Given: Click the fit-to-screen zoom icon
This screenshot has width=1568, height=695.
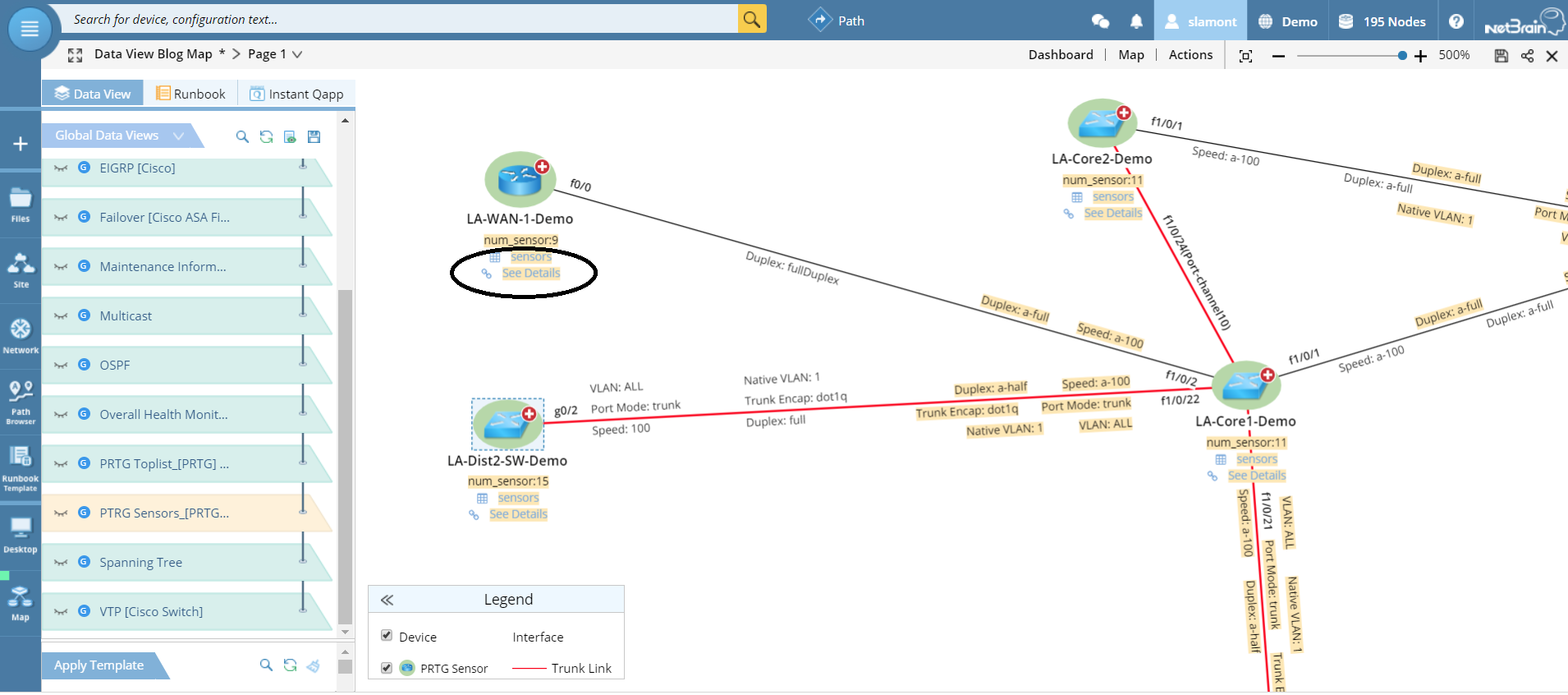Looking at the screenshot, I should (x=1245, y=56).
